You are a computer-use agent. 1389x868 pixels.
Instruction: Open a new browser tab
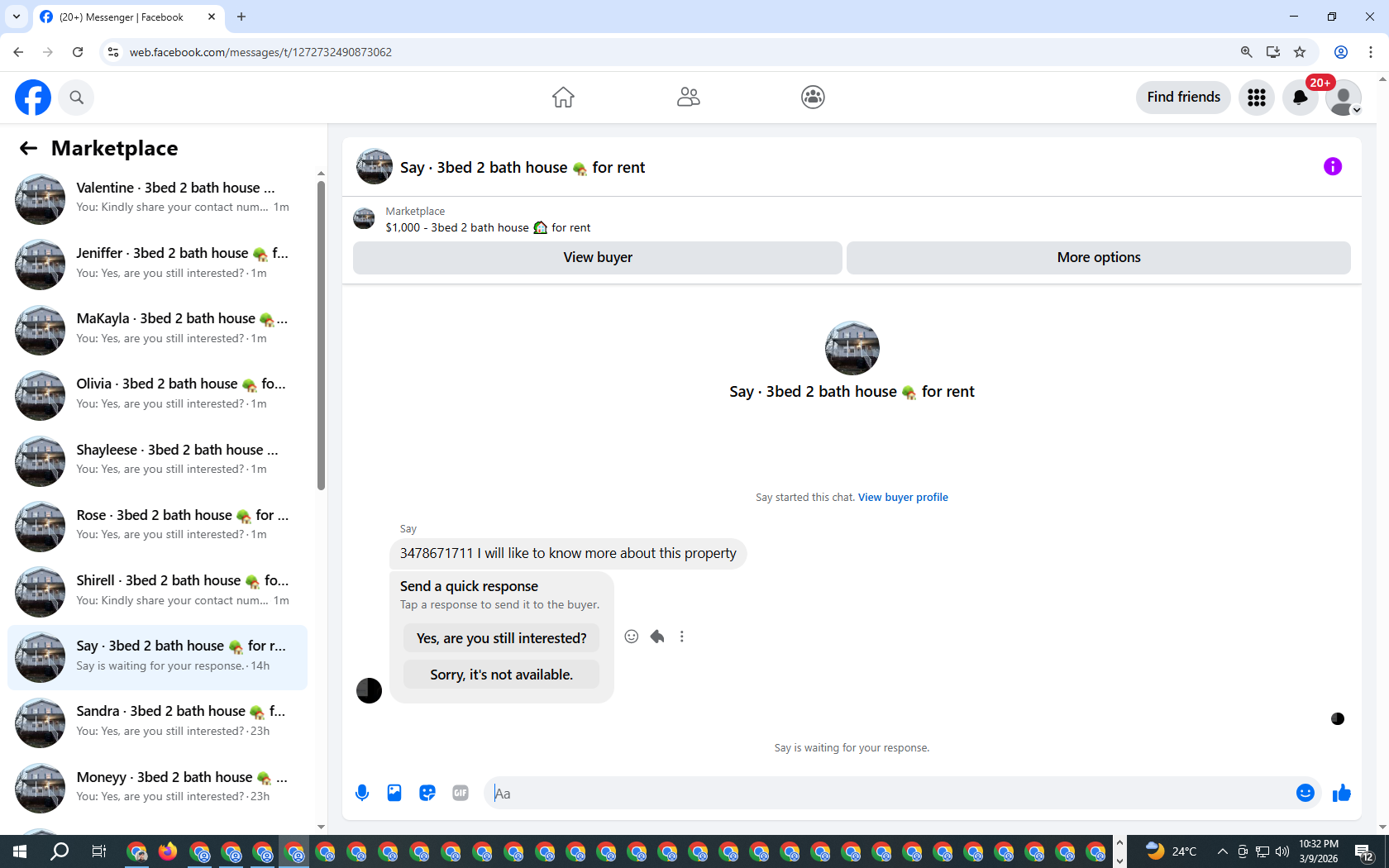(x=241, y=17)
